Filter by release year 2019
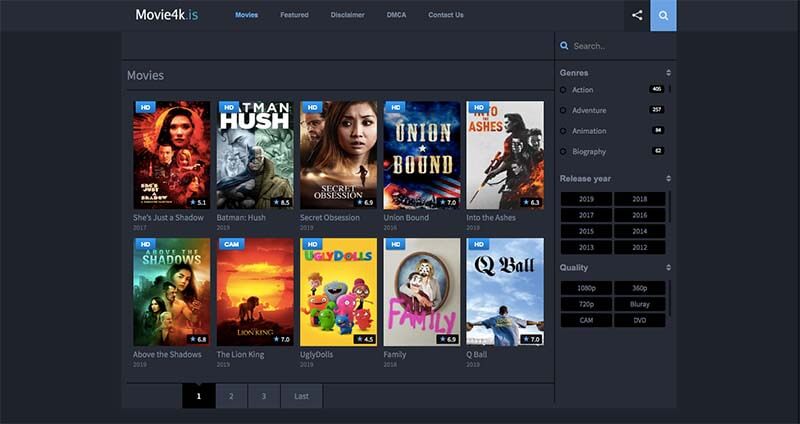This screenshot has height=424, width=800. (586, 199)
